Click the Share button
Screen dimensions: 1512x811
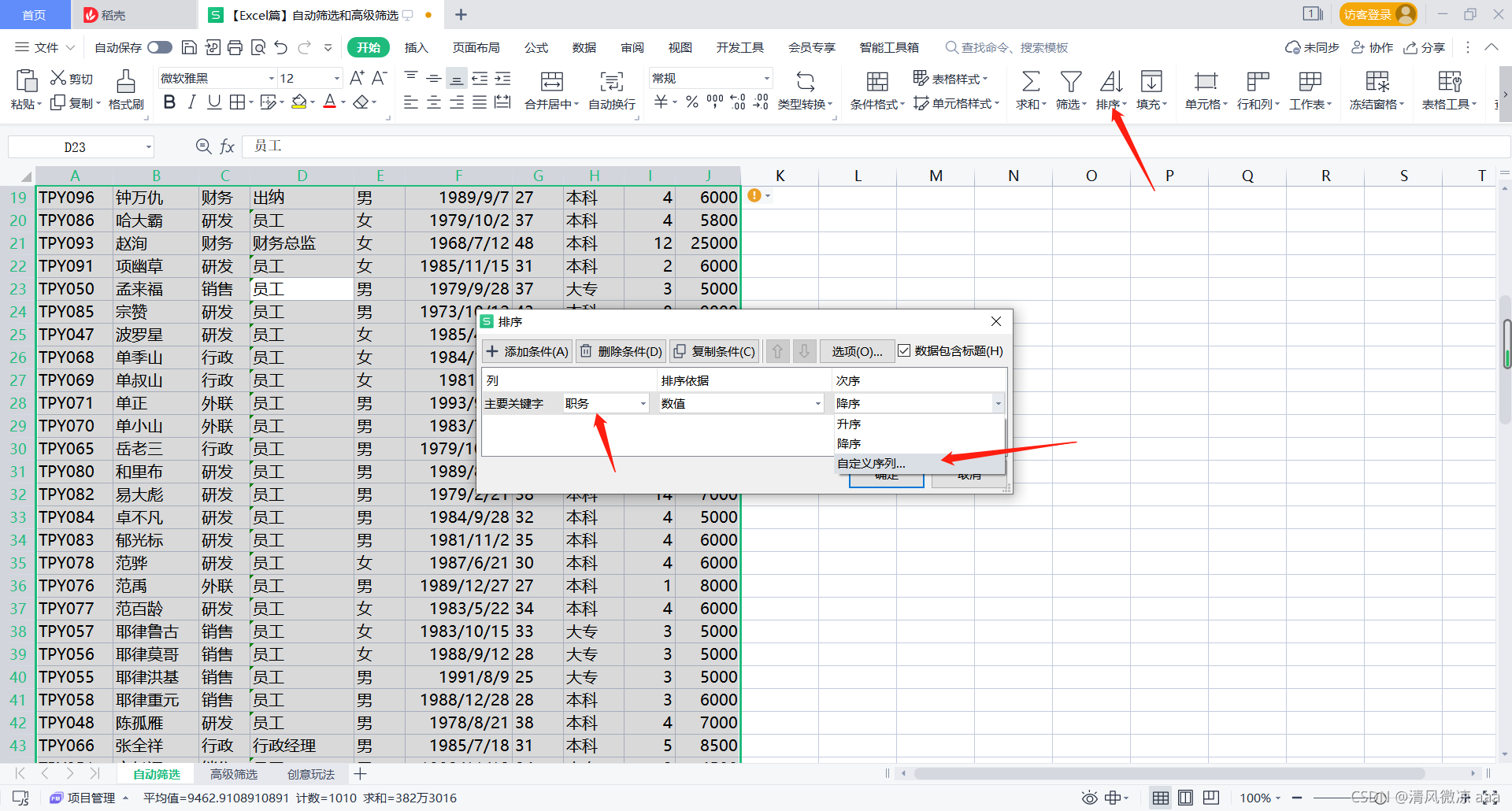(1425, 47)
